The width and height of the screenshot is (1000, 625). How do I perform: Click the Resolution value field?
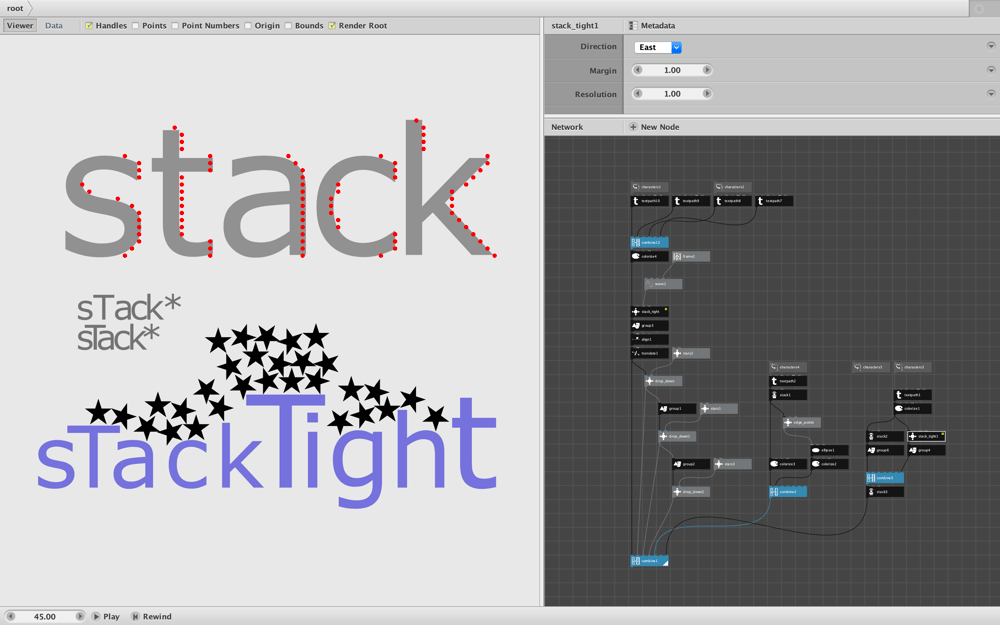(672, 94)
